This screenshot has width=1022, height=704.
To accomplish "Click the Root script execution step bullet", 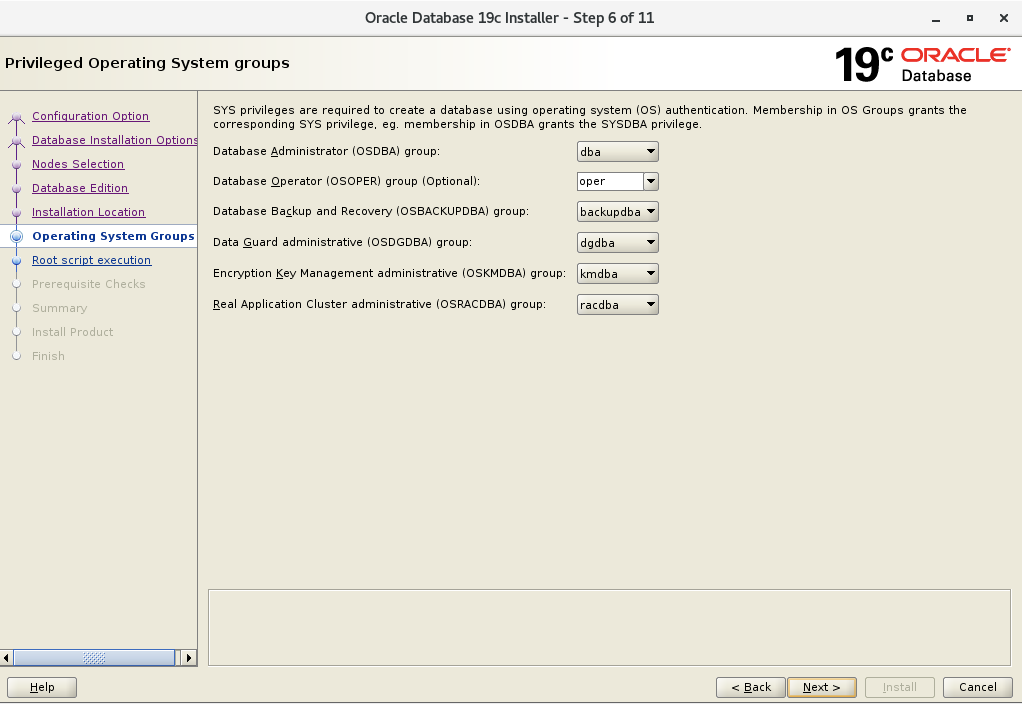I will 16,261.
